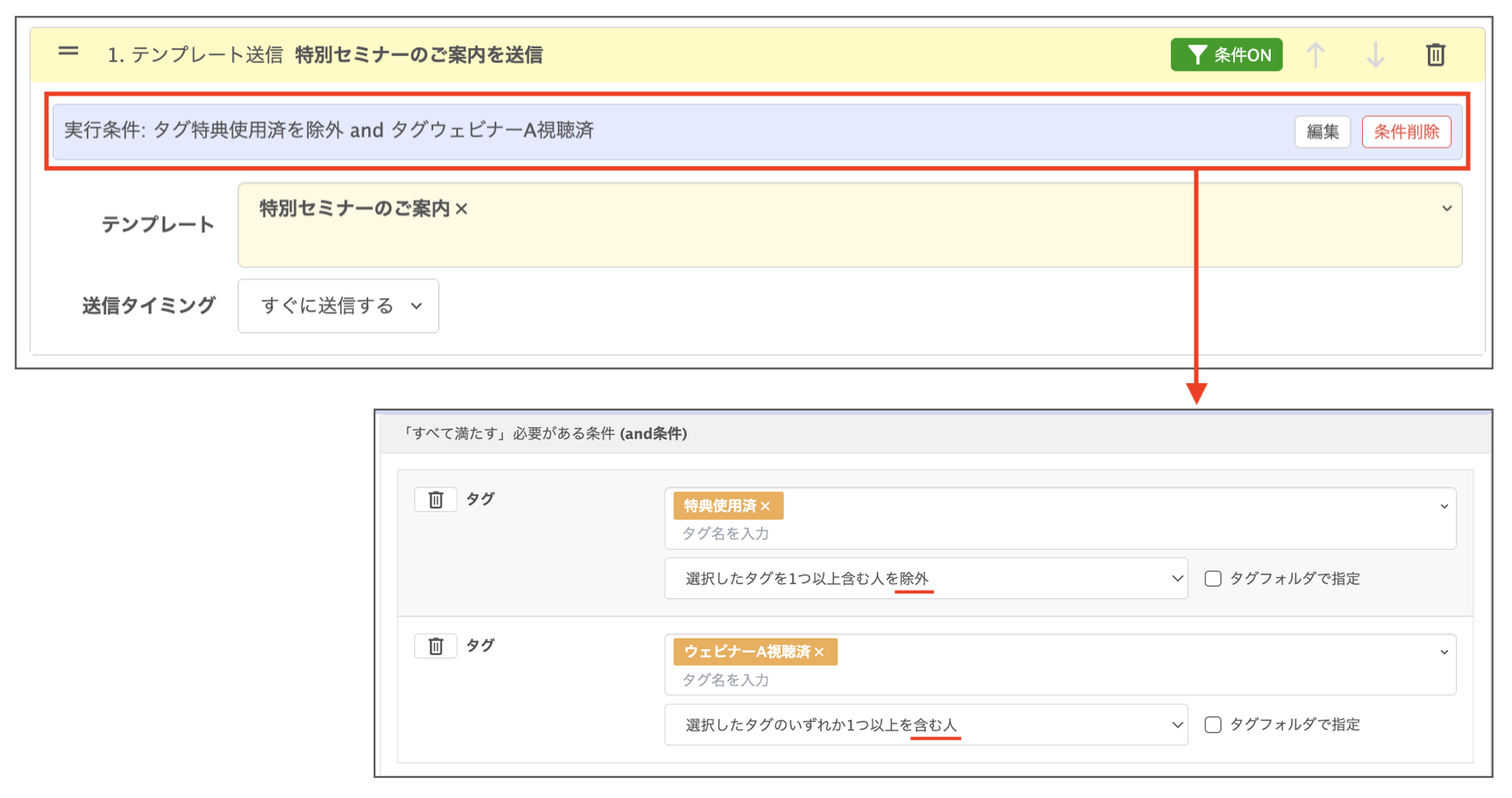
Task: Remove the 特別セミナーのご案内 template selection
Action: coord(462,209)
